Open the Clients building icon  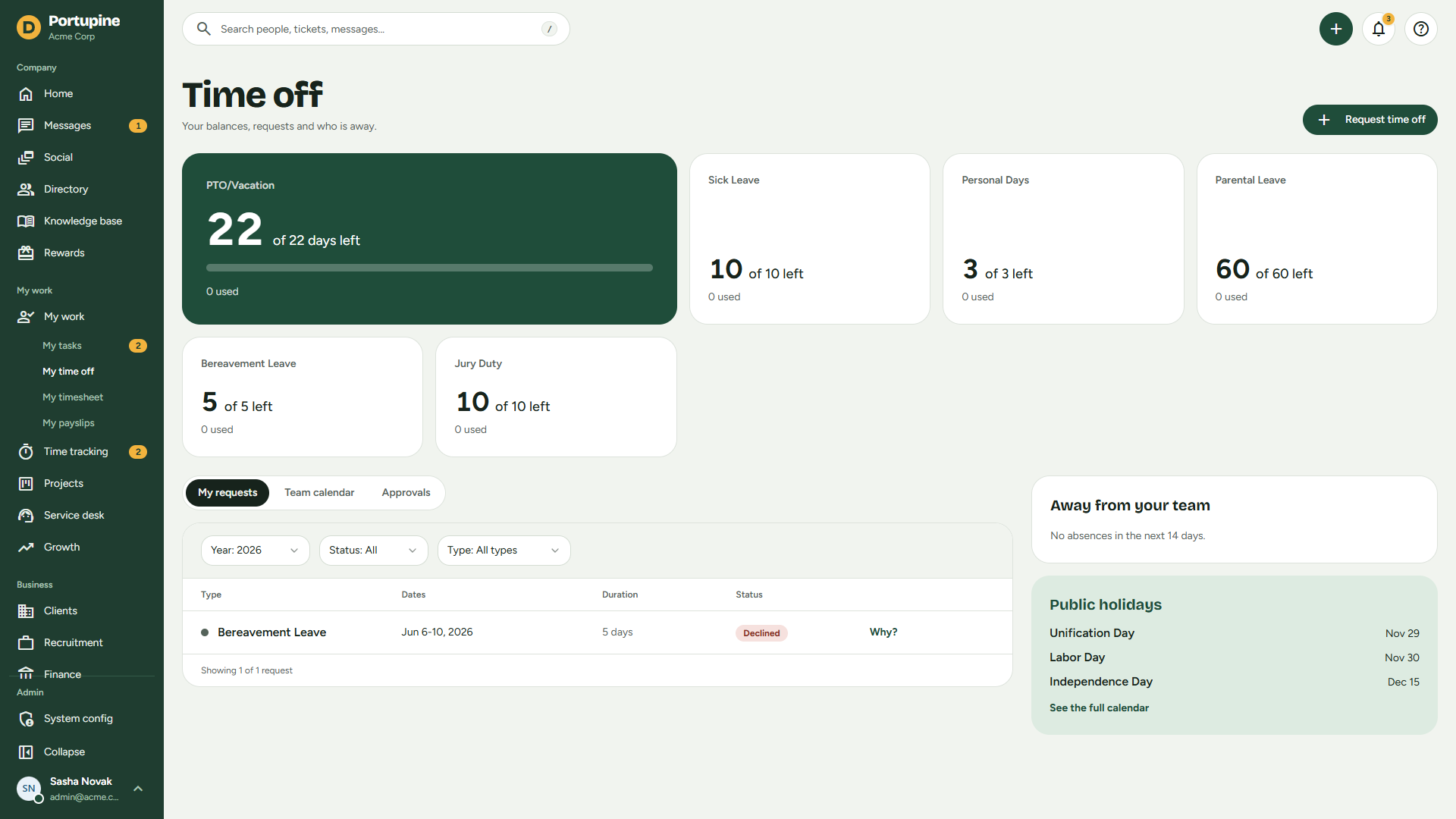[x=26, y=611]
